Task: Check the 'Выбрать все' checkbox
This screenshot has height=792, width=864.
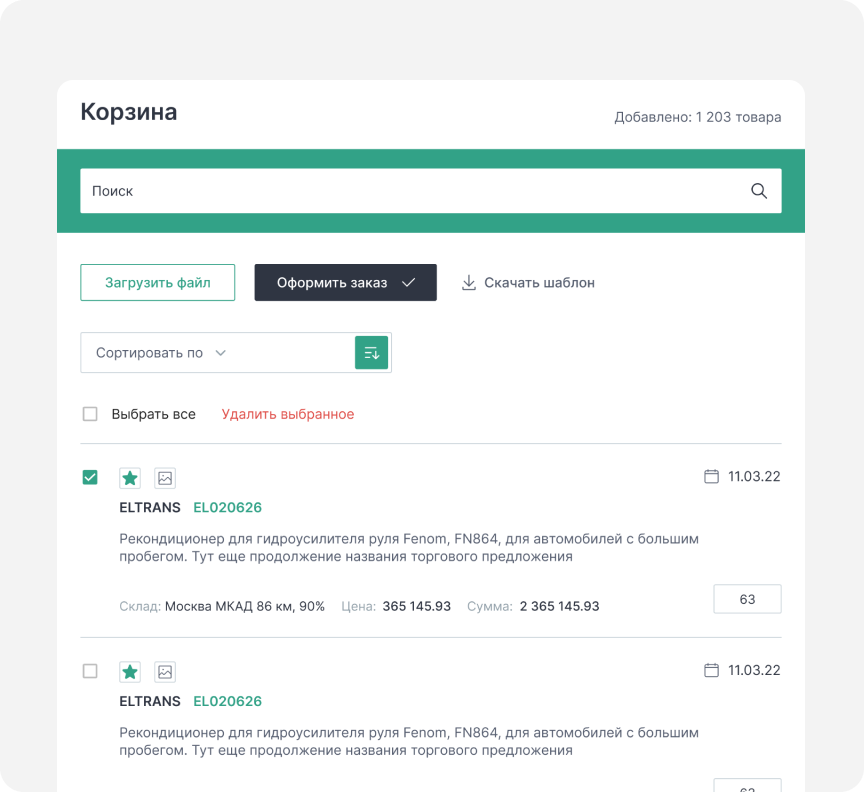Action: point(90,414)
